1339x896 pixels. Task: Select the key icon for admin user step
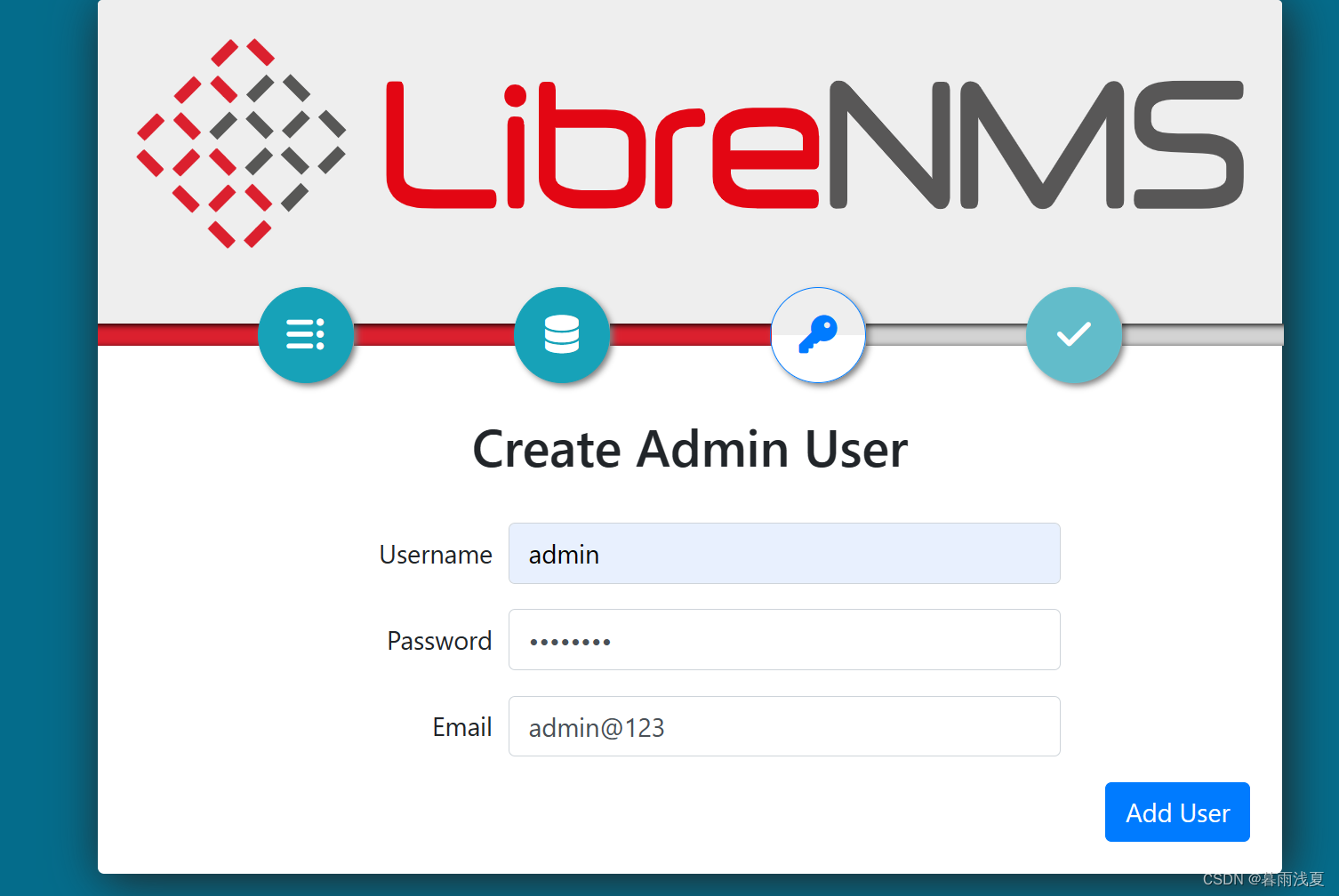click(818, 335)
